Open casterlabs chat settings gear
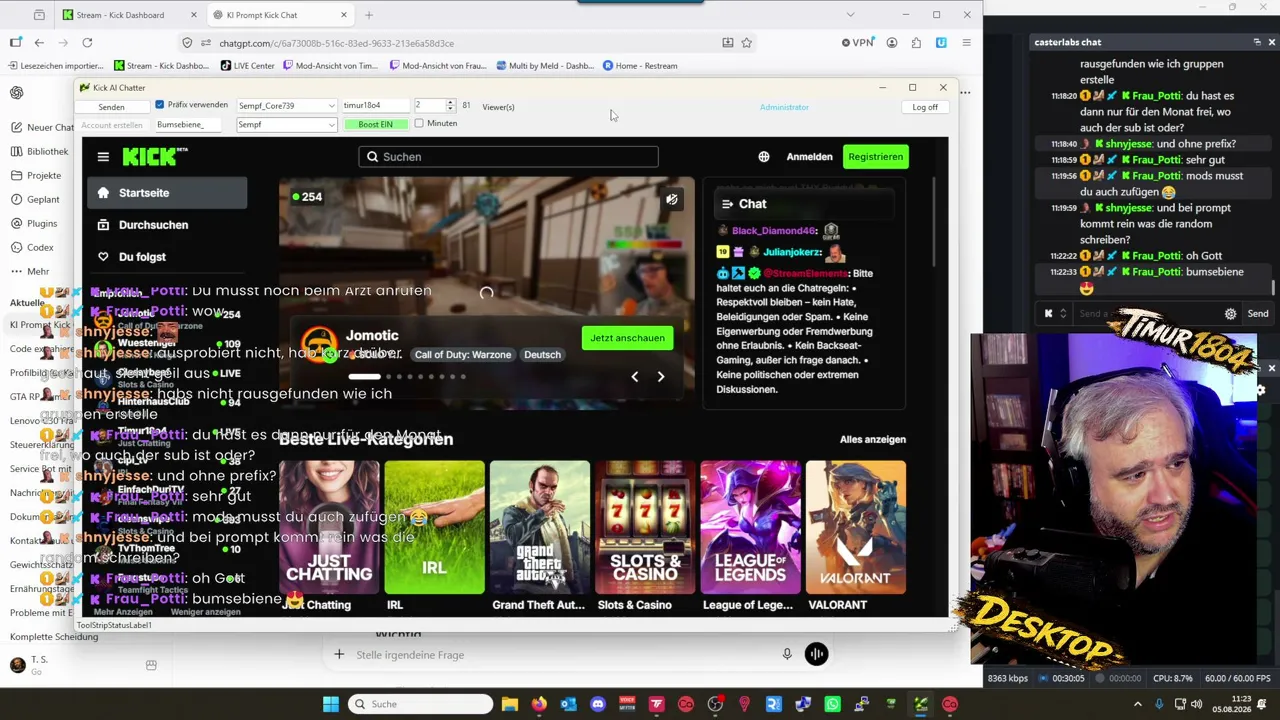 1231,314
